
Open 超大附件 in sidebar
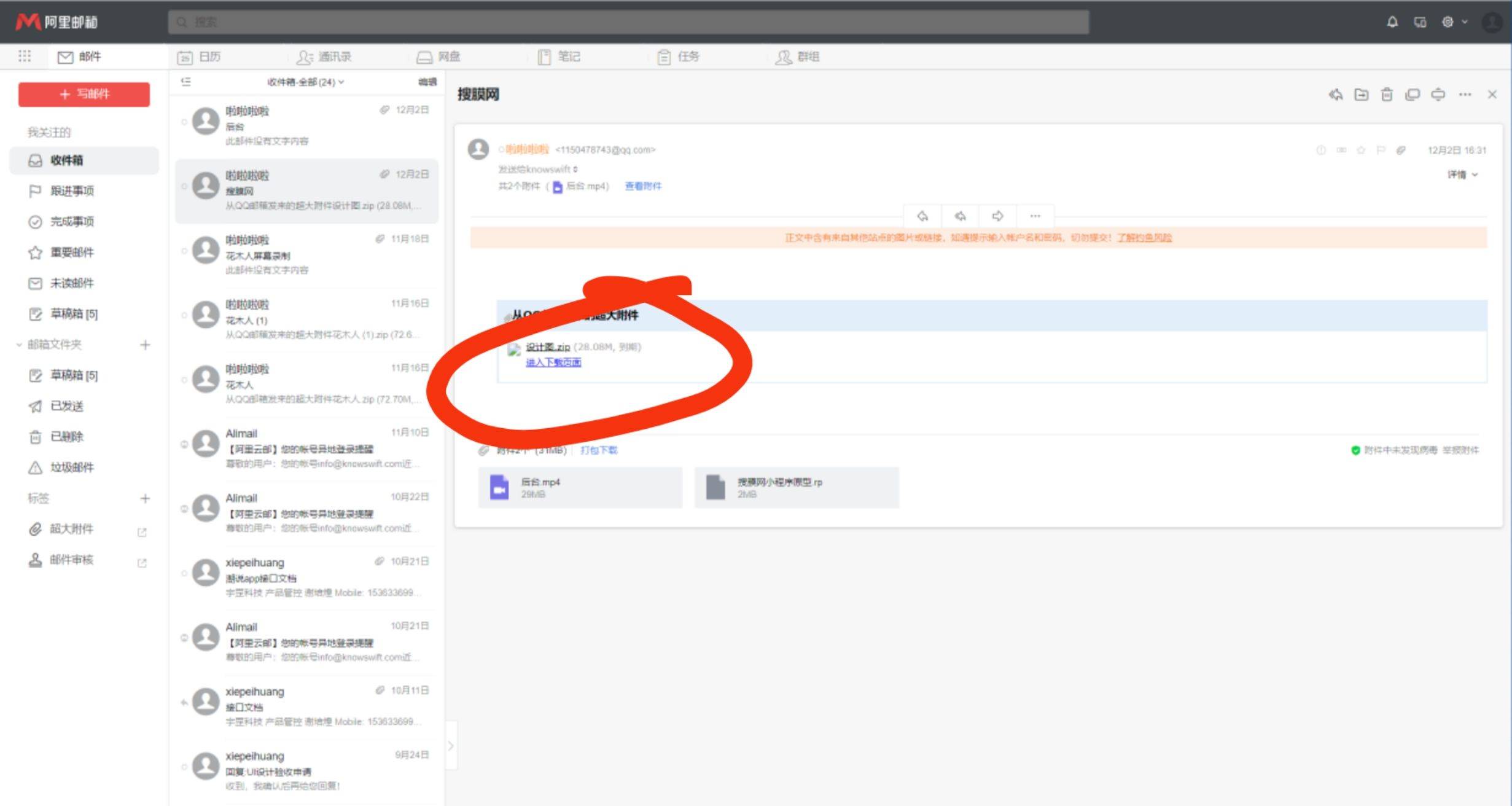tap(72, 529)
